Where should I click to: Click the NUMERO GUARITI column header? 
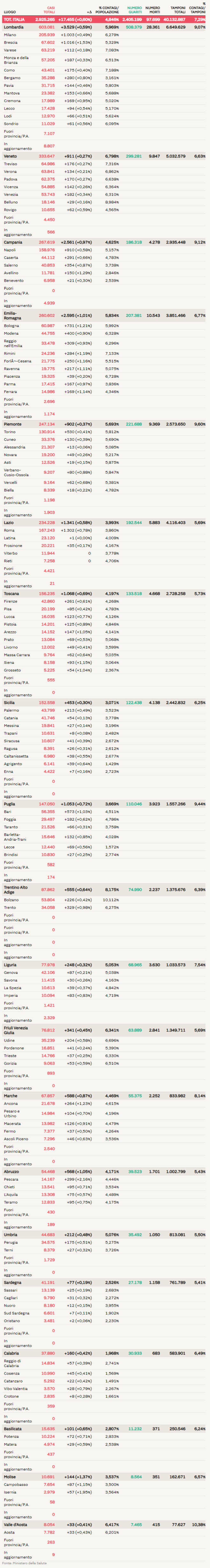tap(134, 10)
